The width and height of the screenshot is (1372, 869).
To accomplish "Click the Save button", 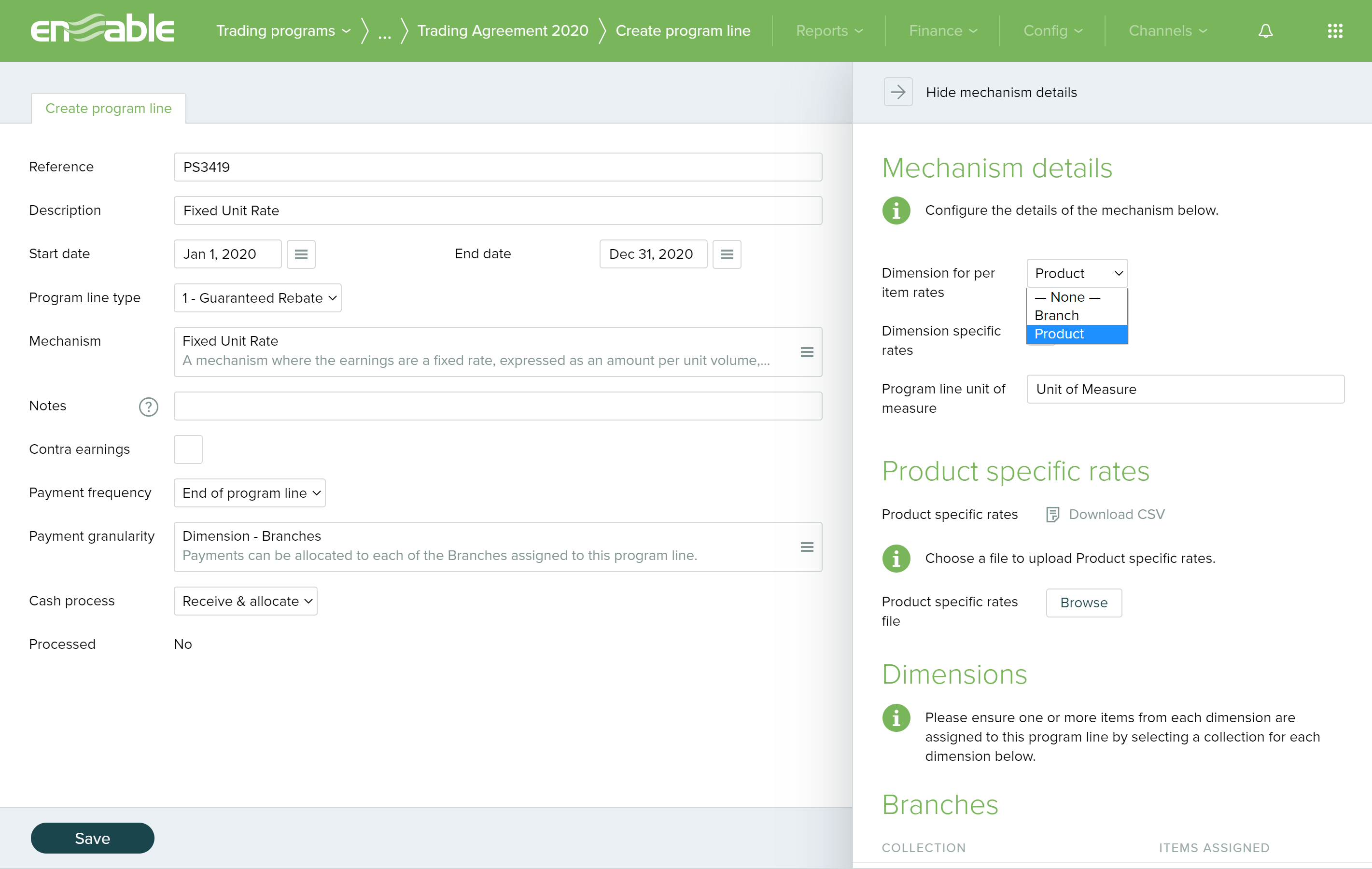I will pos(92,838).
